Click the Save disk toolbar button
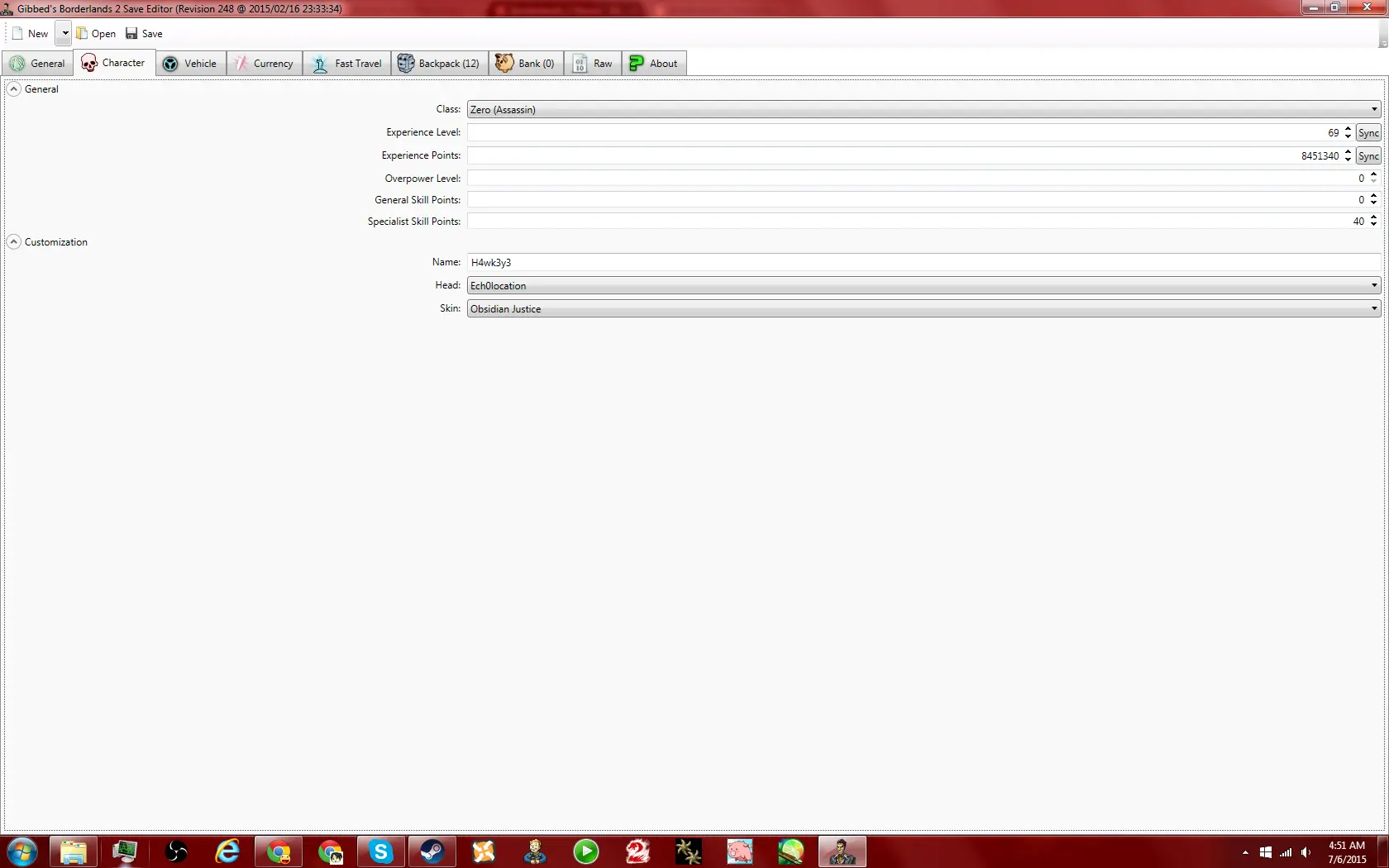1389x868 pixels. (x=144, y=34)
